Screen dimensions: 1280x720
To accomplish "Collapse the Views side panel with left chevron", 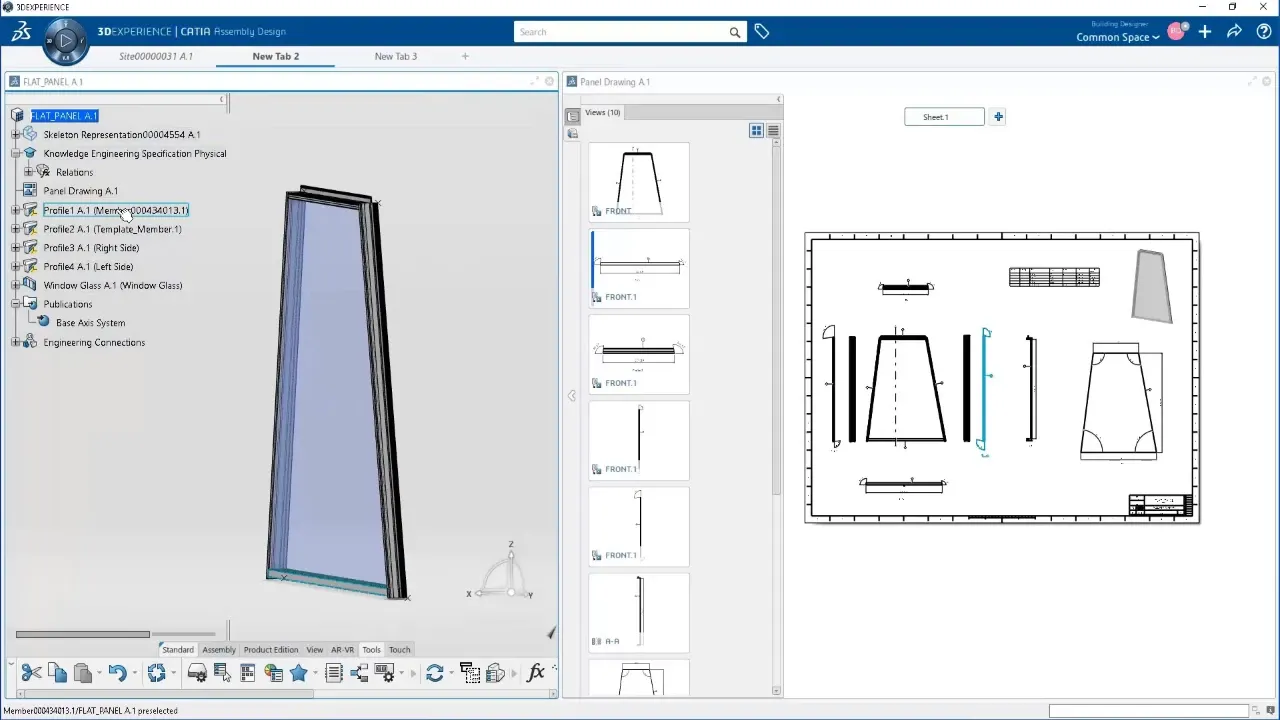I will [x=571, y=395].
